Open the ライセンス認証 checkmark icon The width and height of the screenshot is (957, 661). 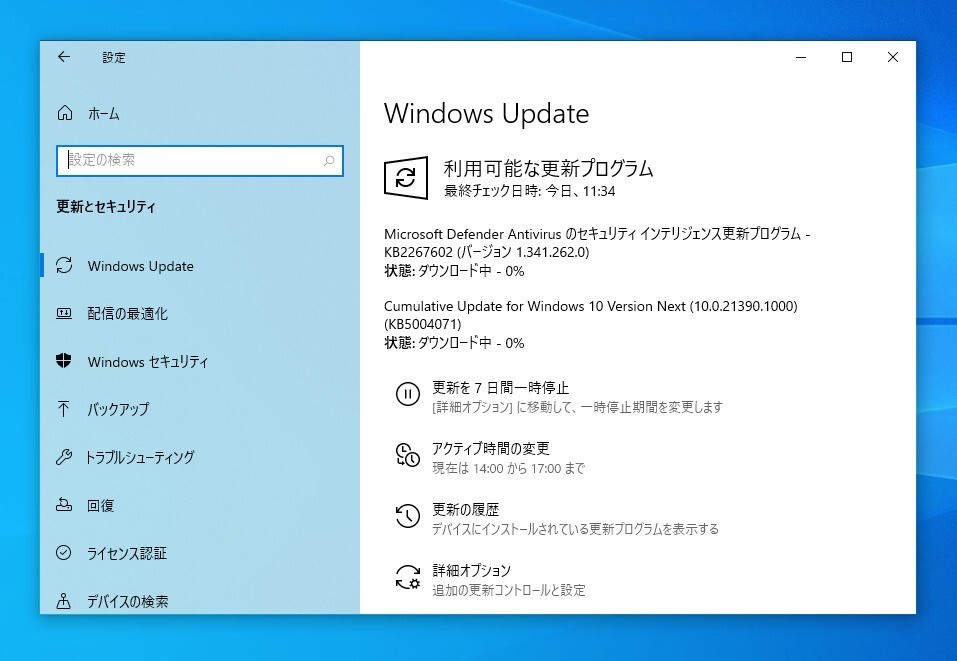(x=63, y=552)
